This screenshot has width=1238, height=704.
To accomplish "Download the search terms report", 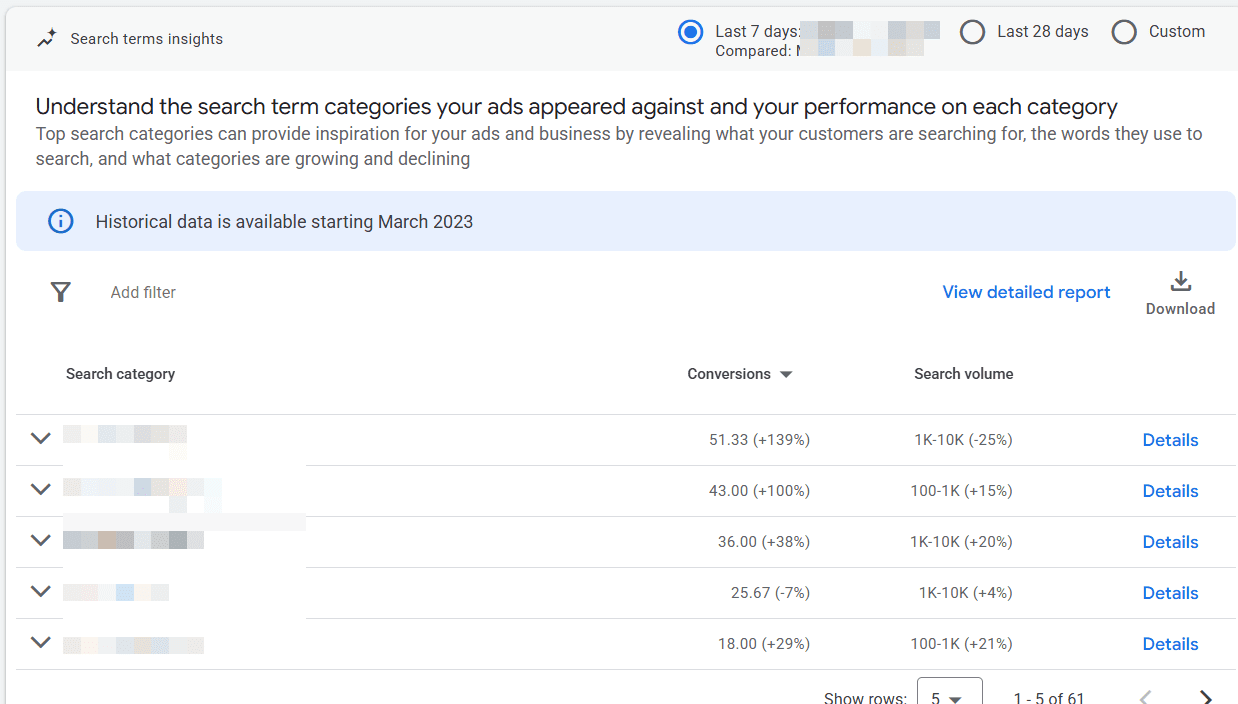I will (1180, 293).
